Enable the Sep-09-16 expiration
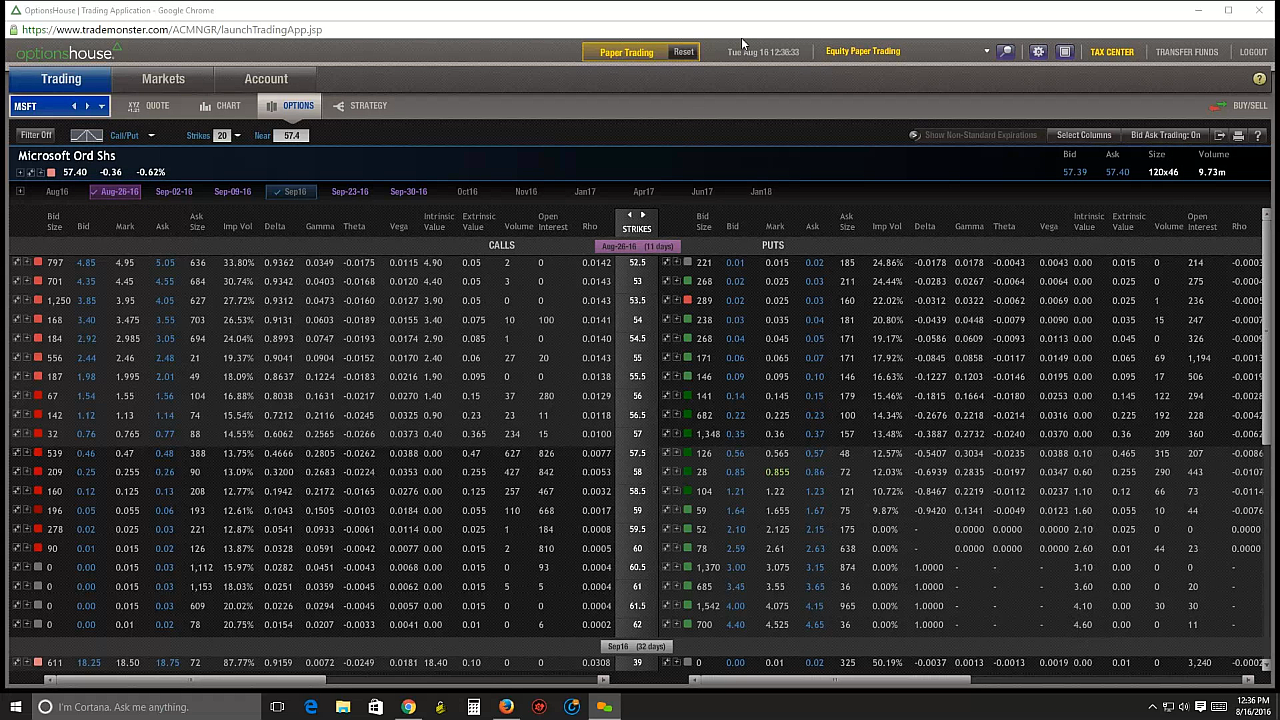Viewport: 1280px width, 720px height. [232, 192]
